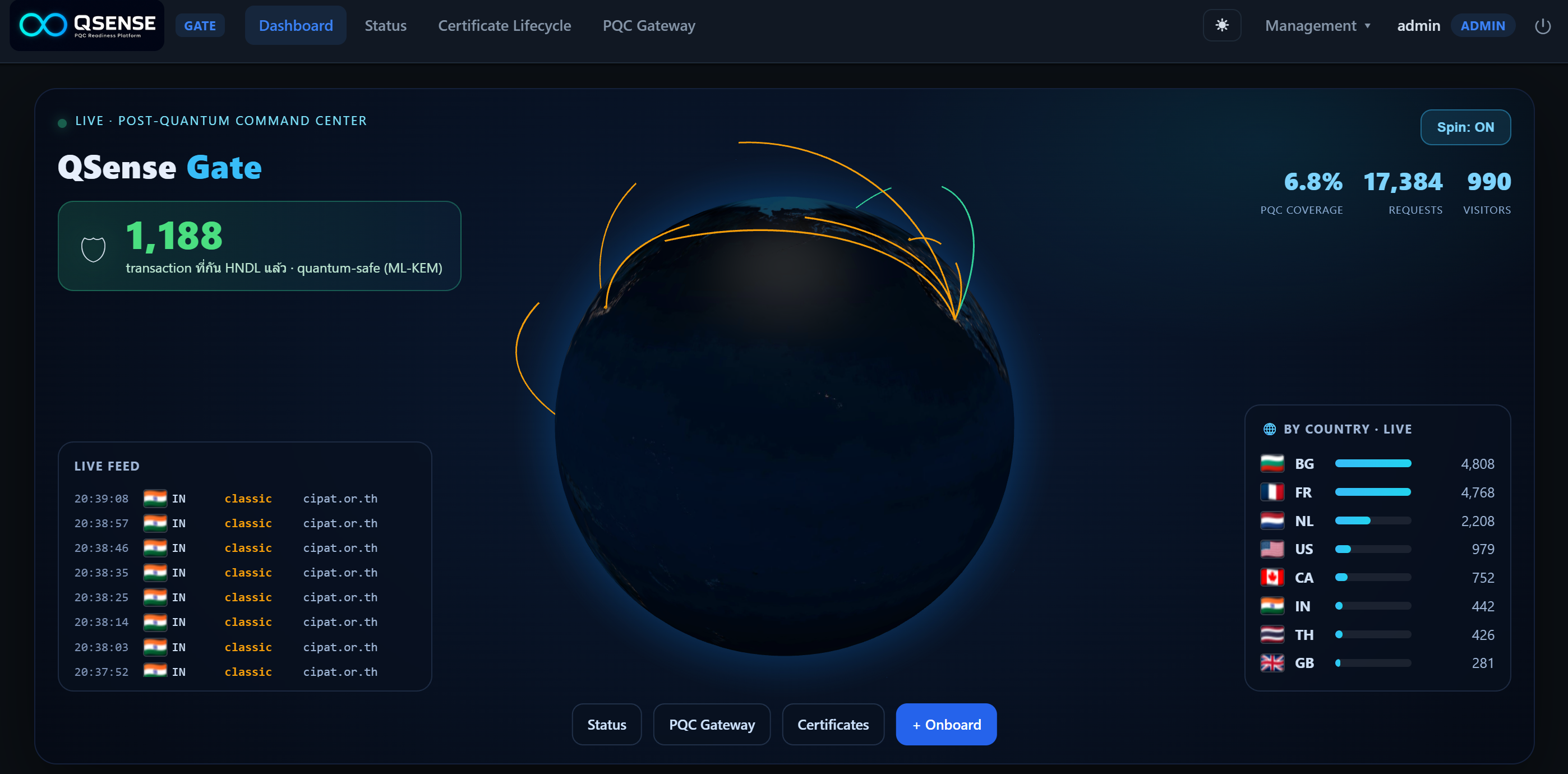The width and height of the screenshot is (1568, 774).
Task: Open Certificate Lifecycle tab
Action: 505,26
